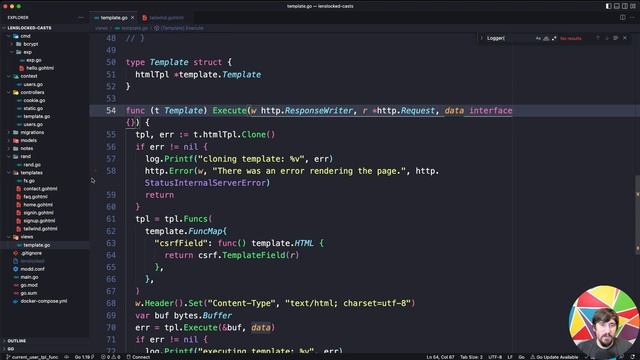The height and width of the screenshot is (360, 640).
Task: Open .gitignore file
Action: click(31, 253)
